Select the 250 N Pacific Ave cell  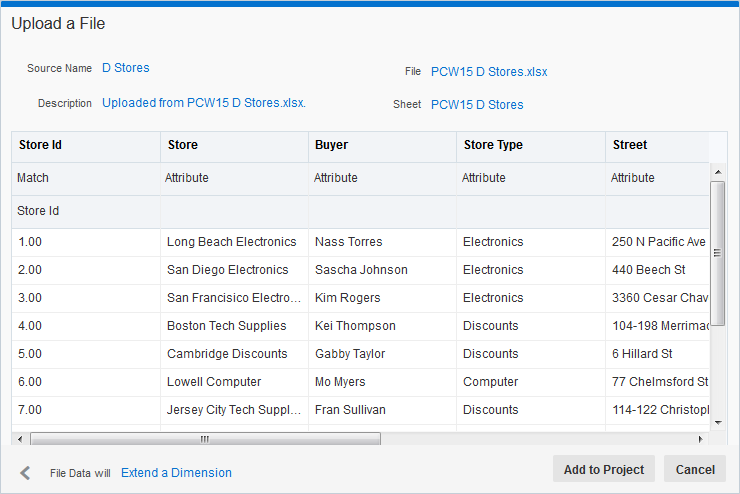(657, 242)
